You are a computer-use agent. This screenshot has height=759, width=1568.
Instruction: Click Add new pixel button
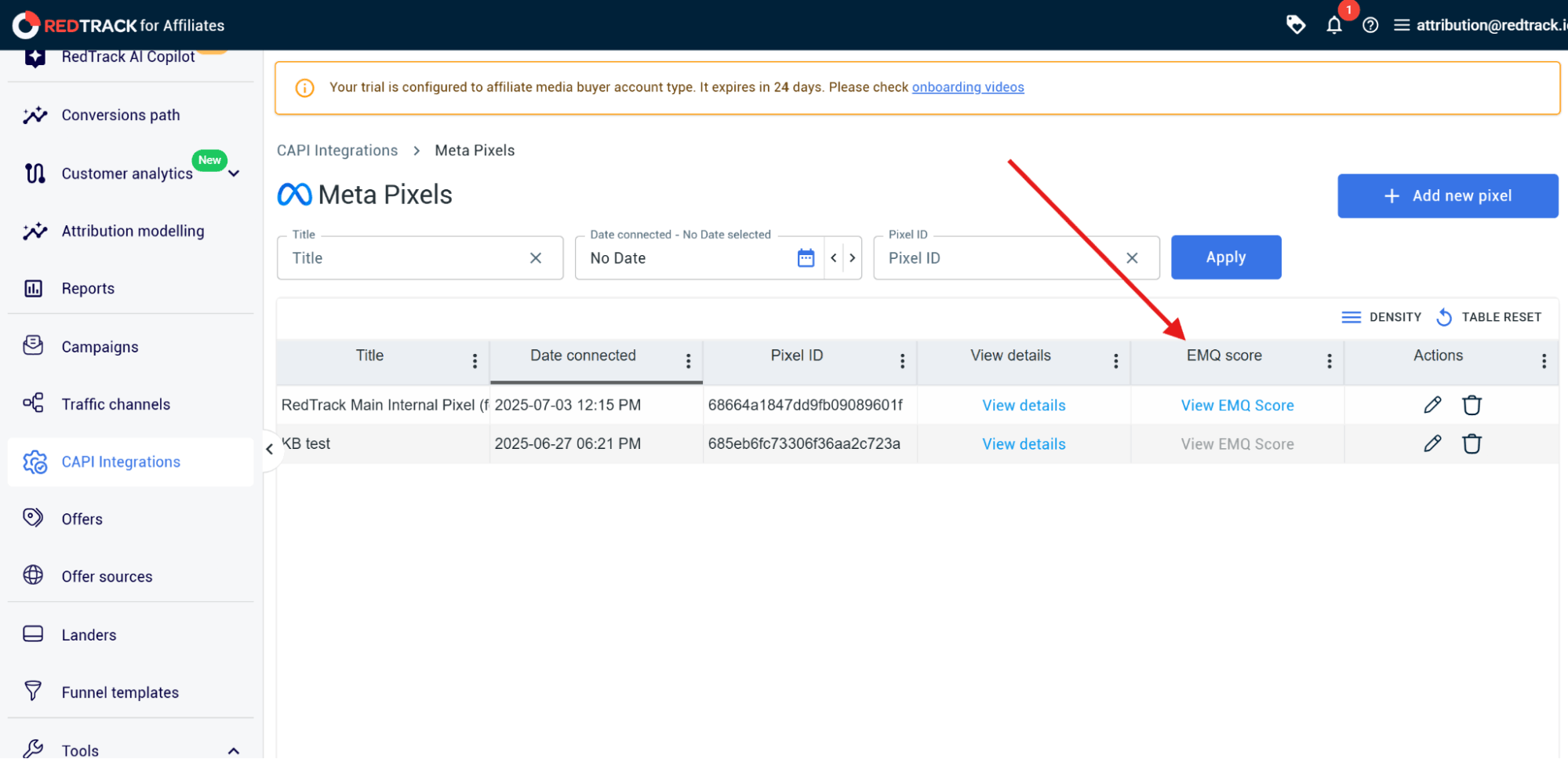point(1447,195)
